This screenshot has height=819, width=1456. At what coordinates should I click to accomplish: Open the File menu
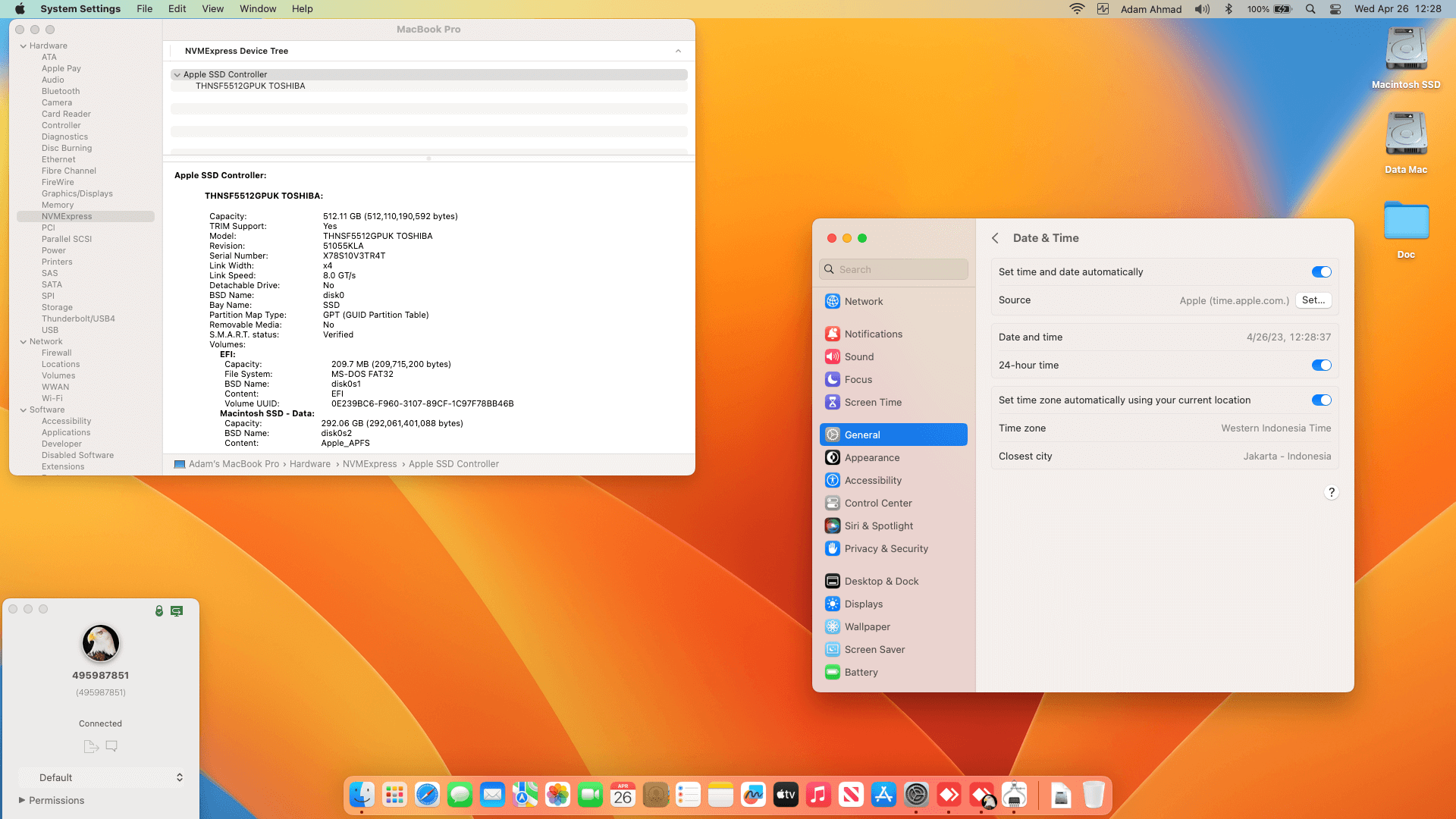144,9
